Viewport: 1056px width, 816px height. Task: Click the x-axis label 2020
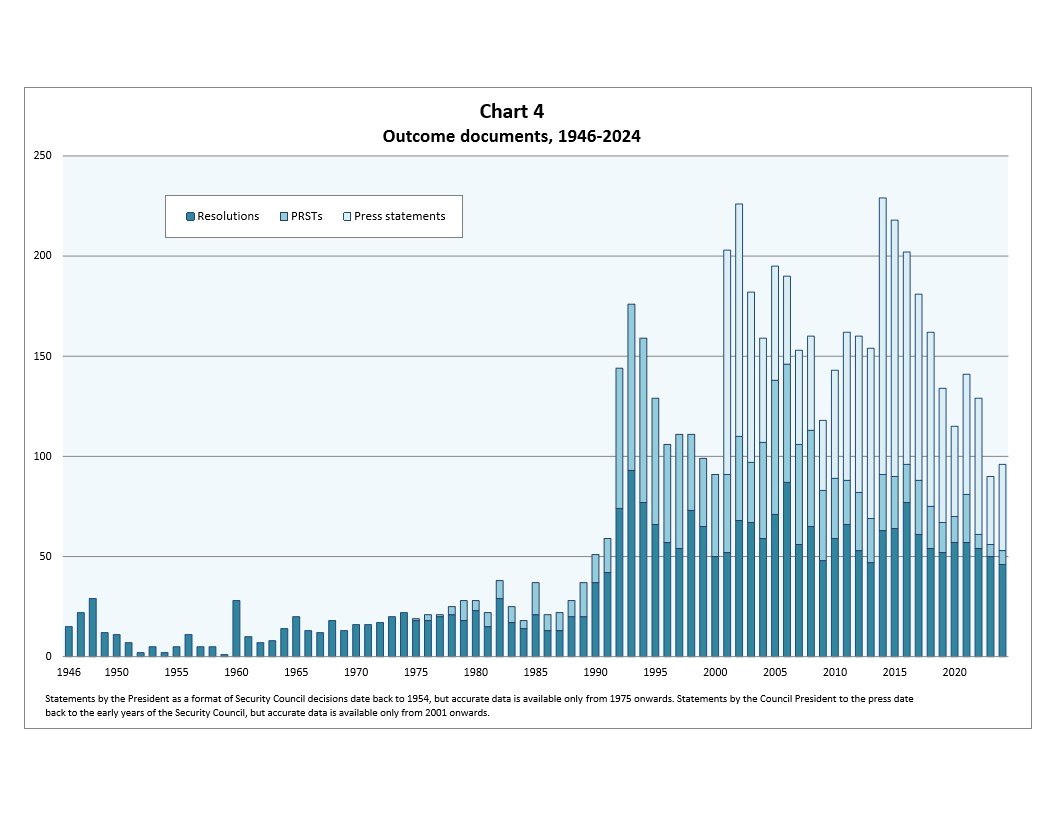coord(954,672)
